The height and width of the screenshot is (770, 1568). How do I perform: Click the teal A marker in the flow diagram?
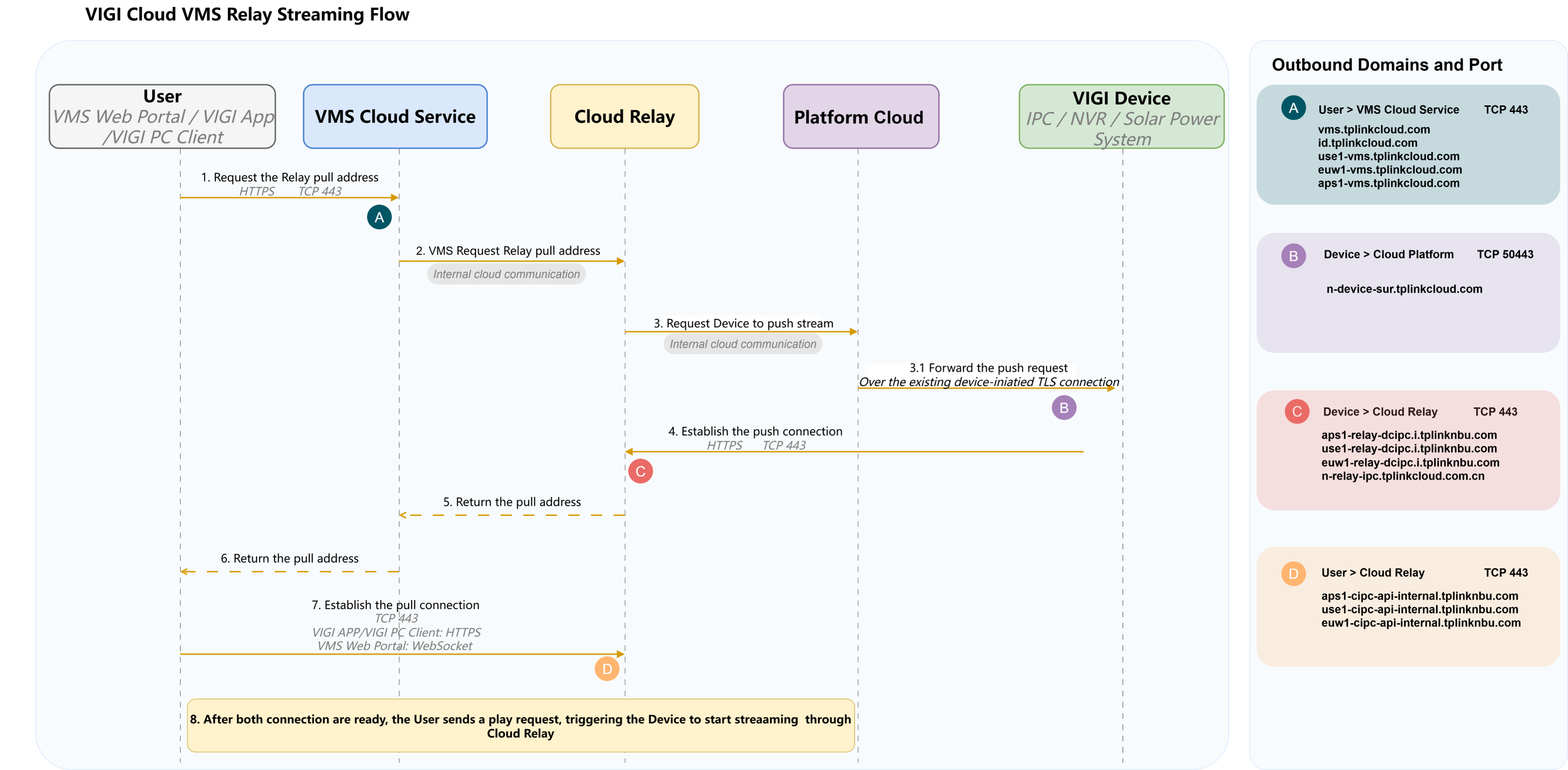(x=379, y=217)
